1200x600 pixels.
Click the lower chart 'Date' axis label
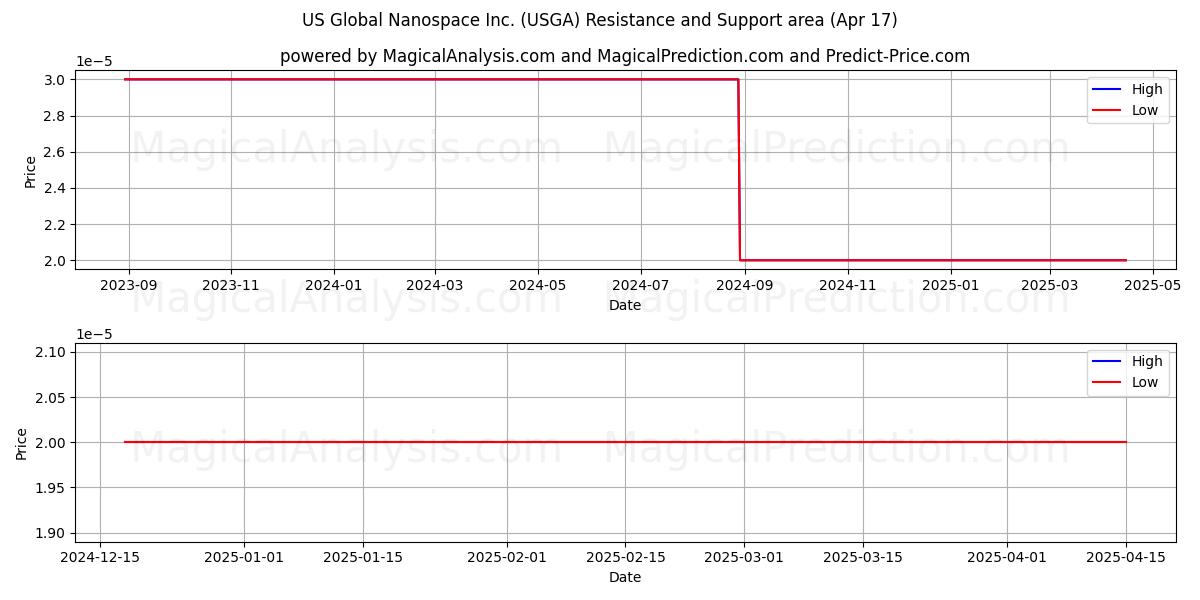coord(625,577)
